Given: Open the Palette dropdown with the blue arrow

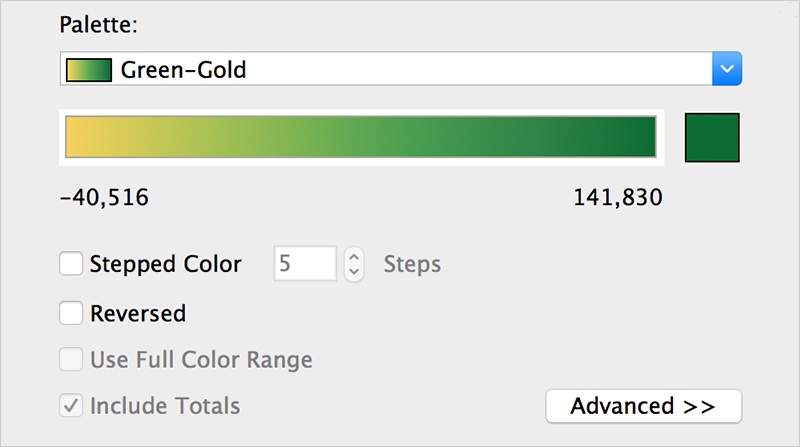Looking at the screenshot, I should [727, 70].
